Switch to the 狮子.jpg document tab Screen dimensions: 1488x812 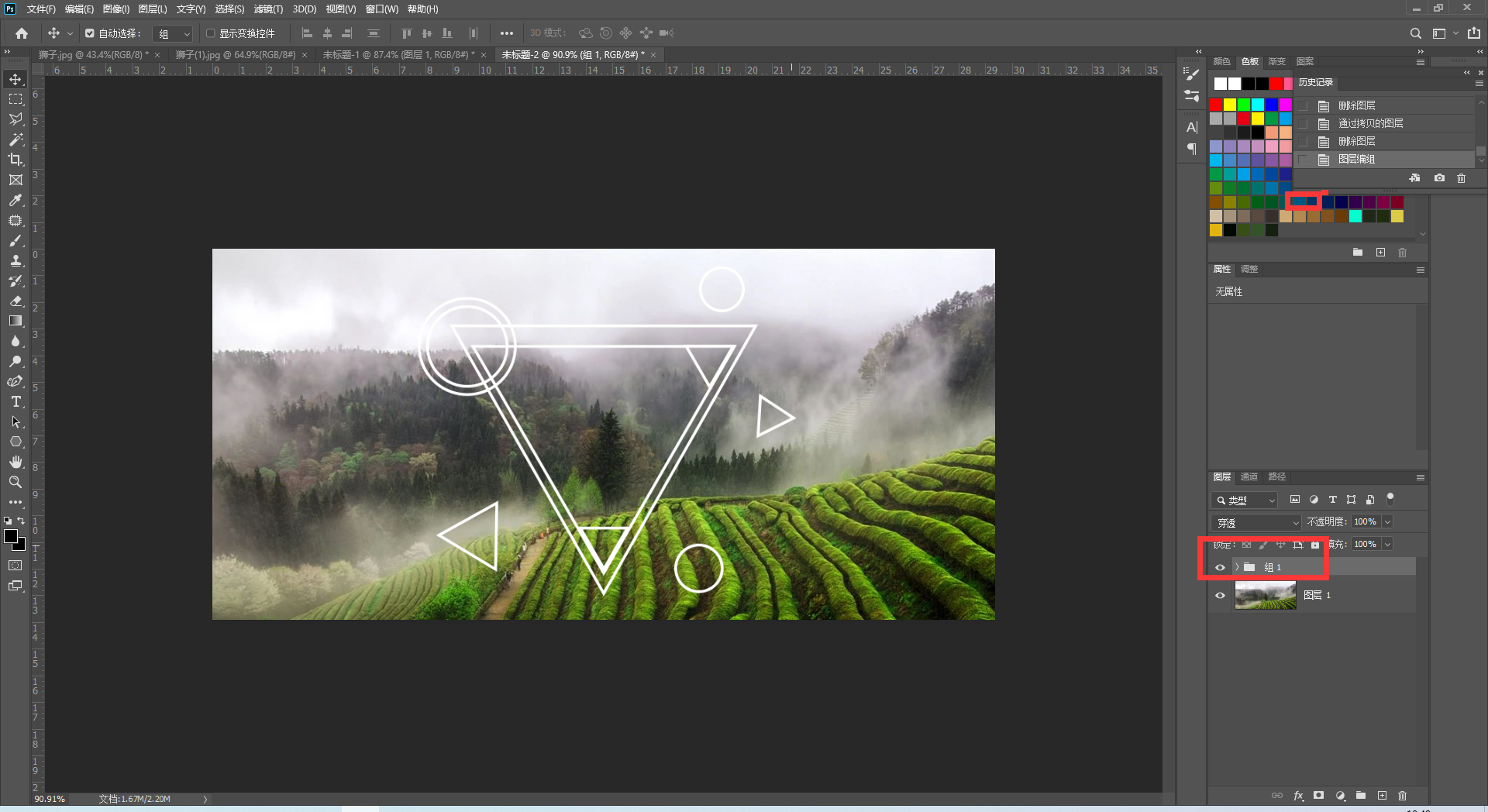point(93,55)
